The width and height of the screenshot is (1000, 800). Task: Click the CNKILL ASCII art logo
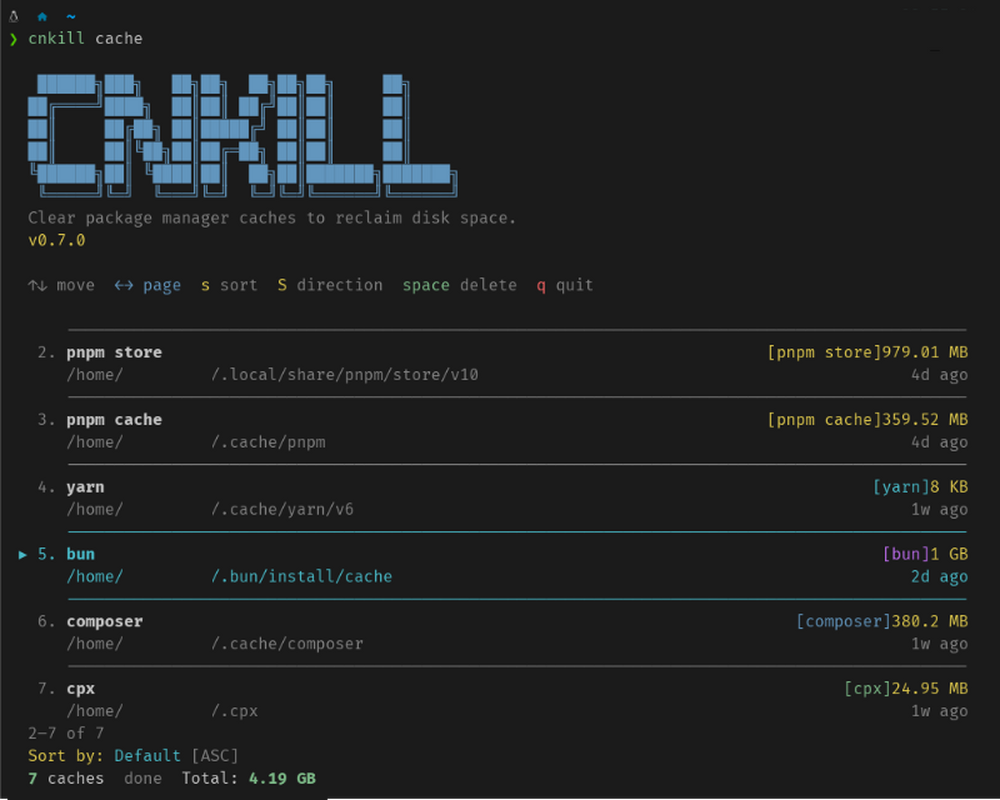click(240, 132)
